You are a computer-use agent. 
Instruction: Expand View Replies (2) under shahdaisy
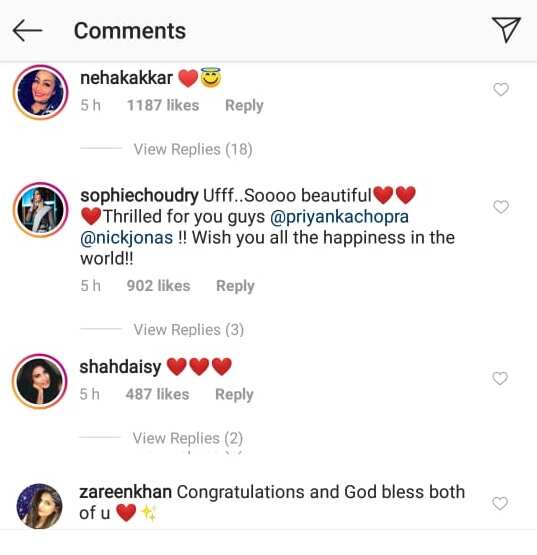click(188, 438)
